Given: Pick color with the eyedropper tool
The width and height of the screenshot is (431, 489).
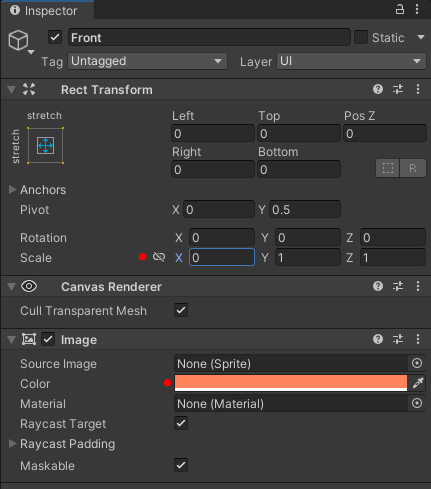Looking at the screenshot, I should point(418,383).
